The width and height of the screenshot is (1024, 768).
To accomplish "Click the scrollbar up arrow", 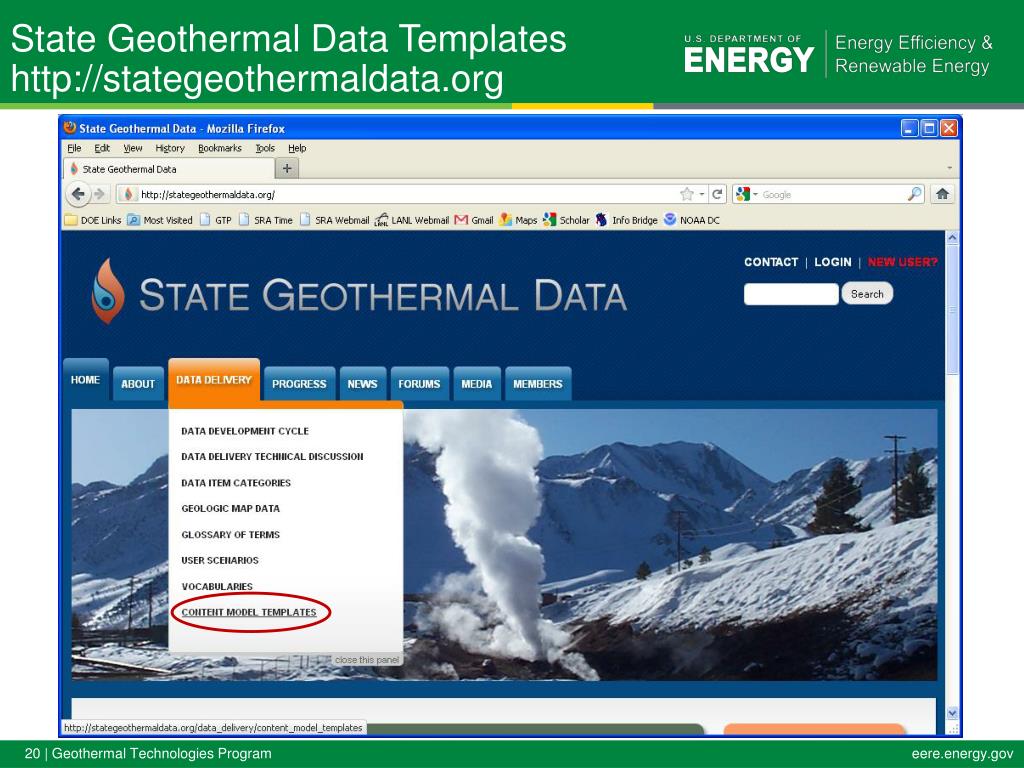I will pos(952,238).
